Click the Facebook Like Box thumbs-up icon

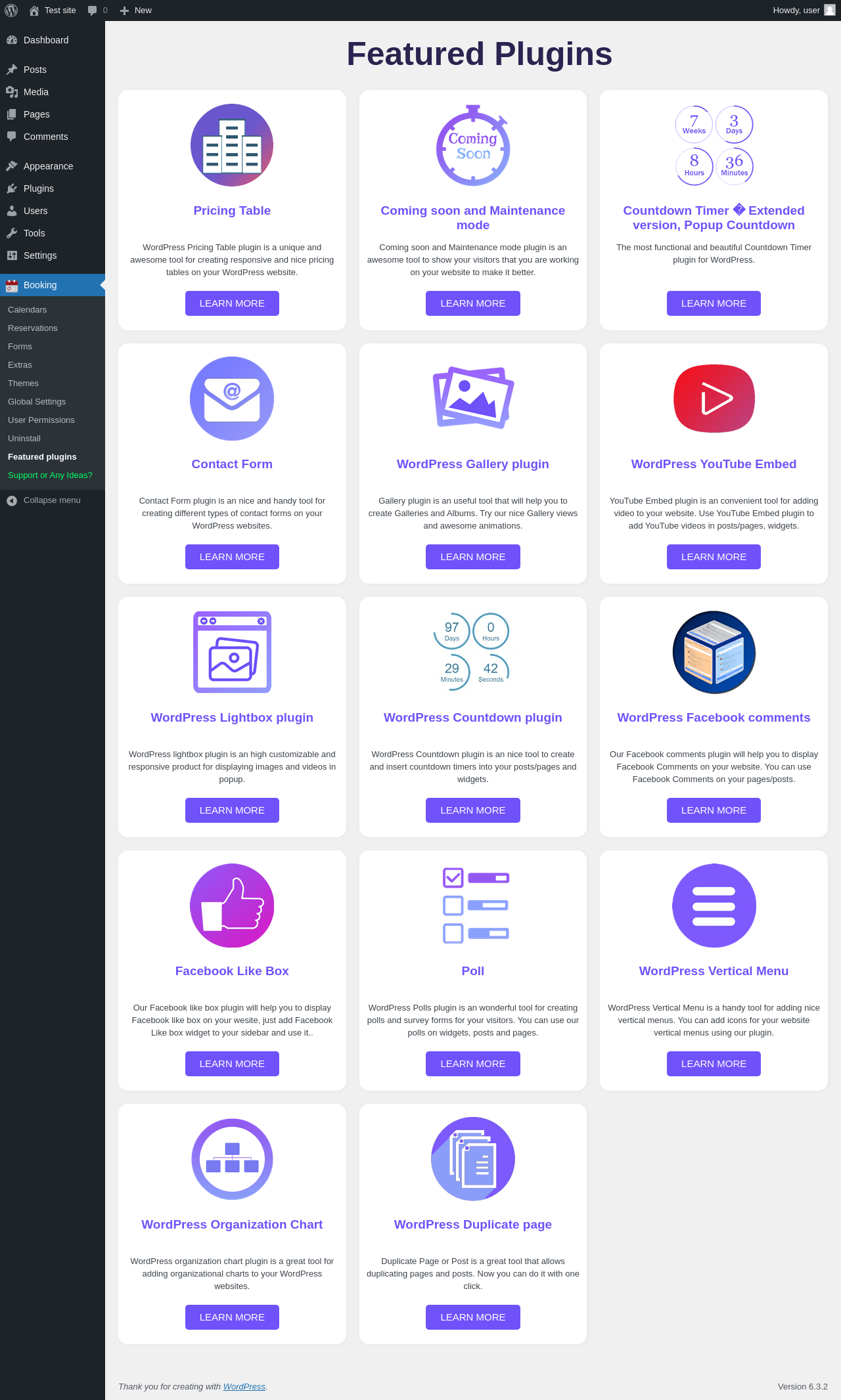[x=232, y=906]
